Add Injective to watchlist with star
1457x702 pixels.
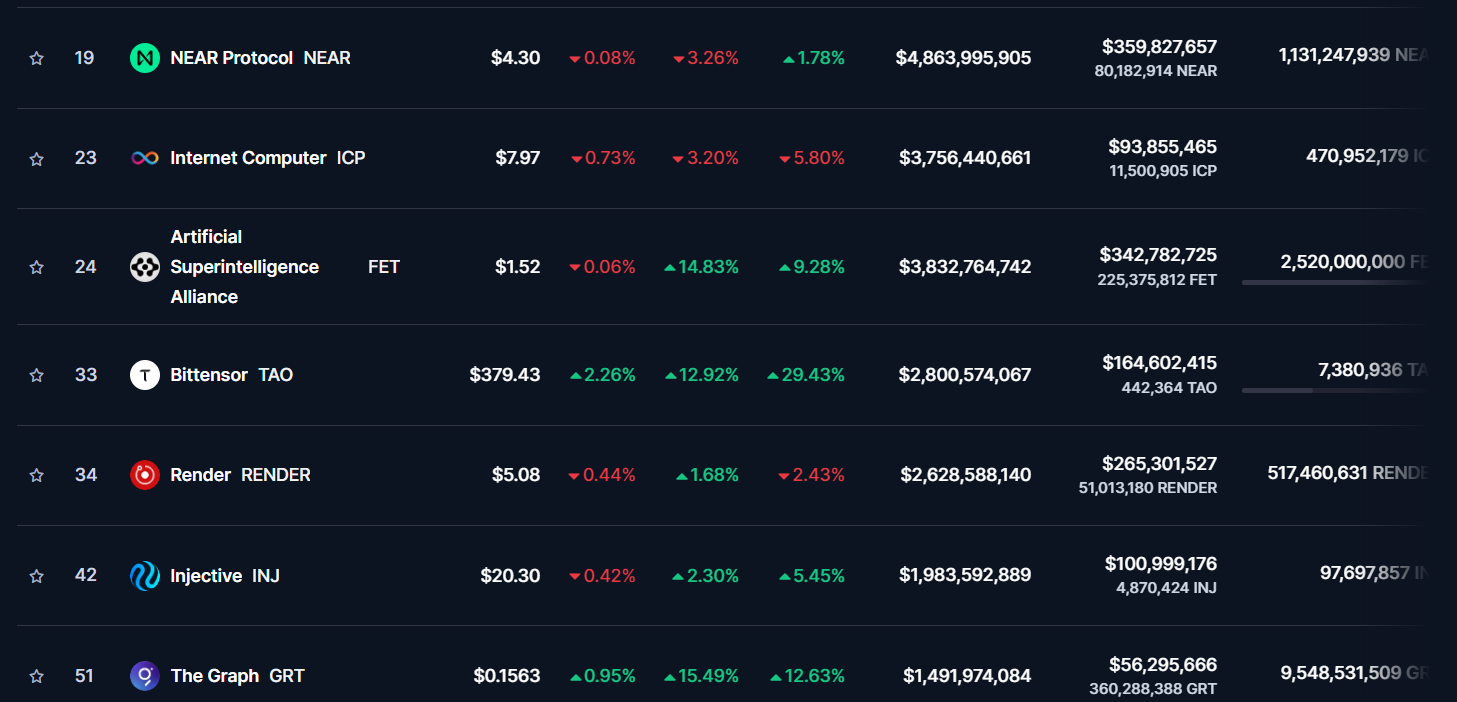click(x=37, y=576)
